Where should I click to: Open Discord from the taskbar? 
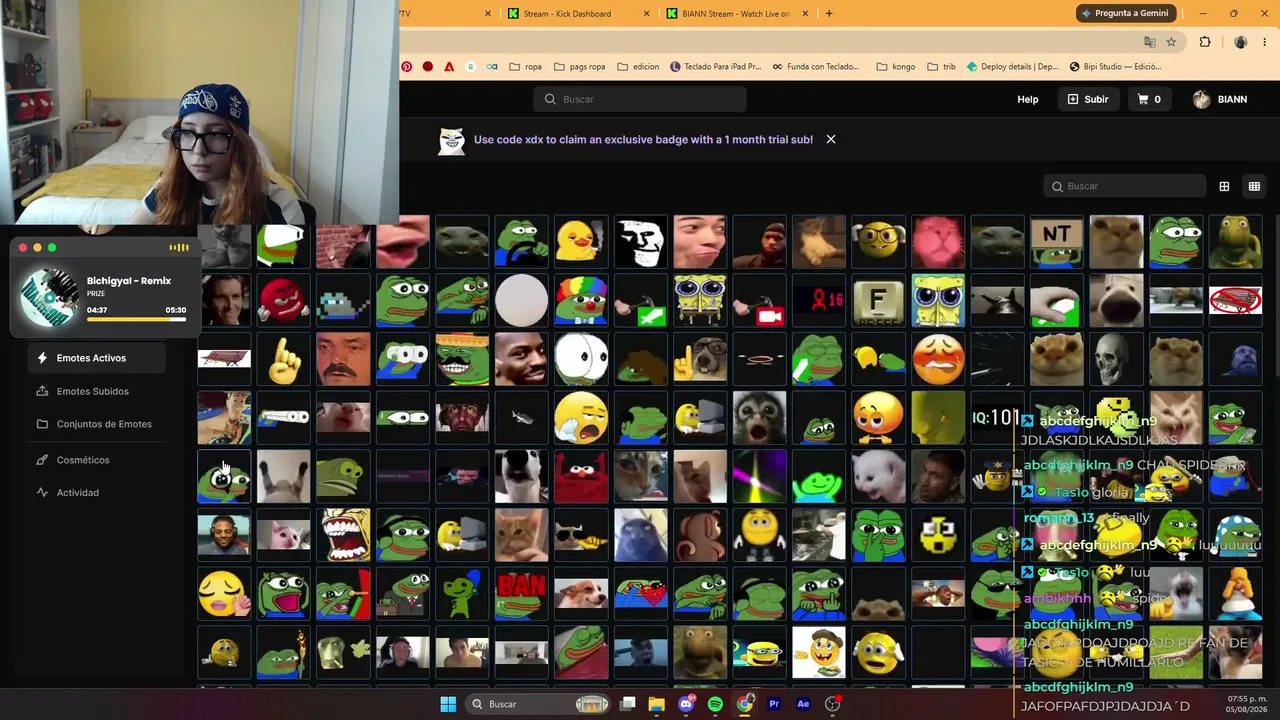[x=686, y=704]
